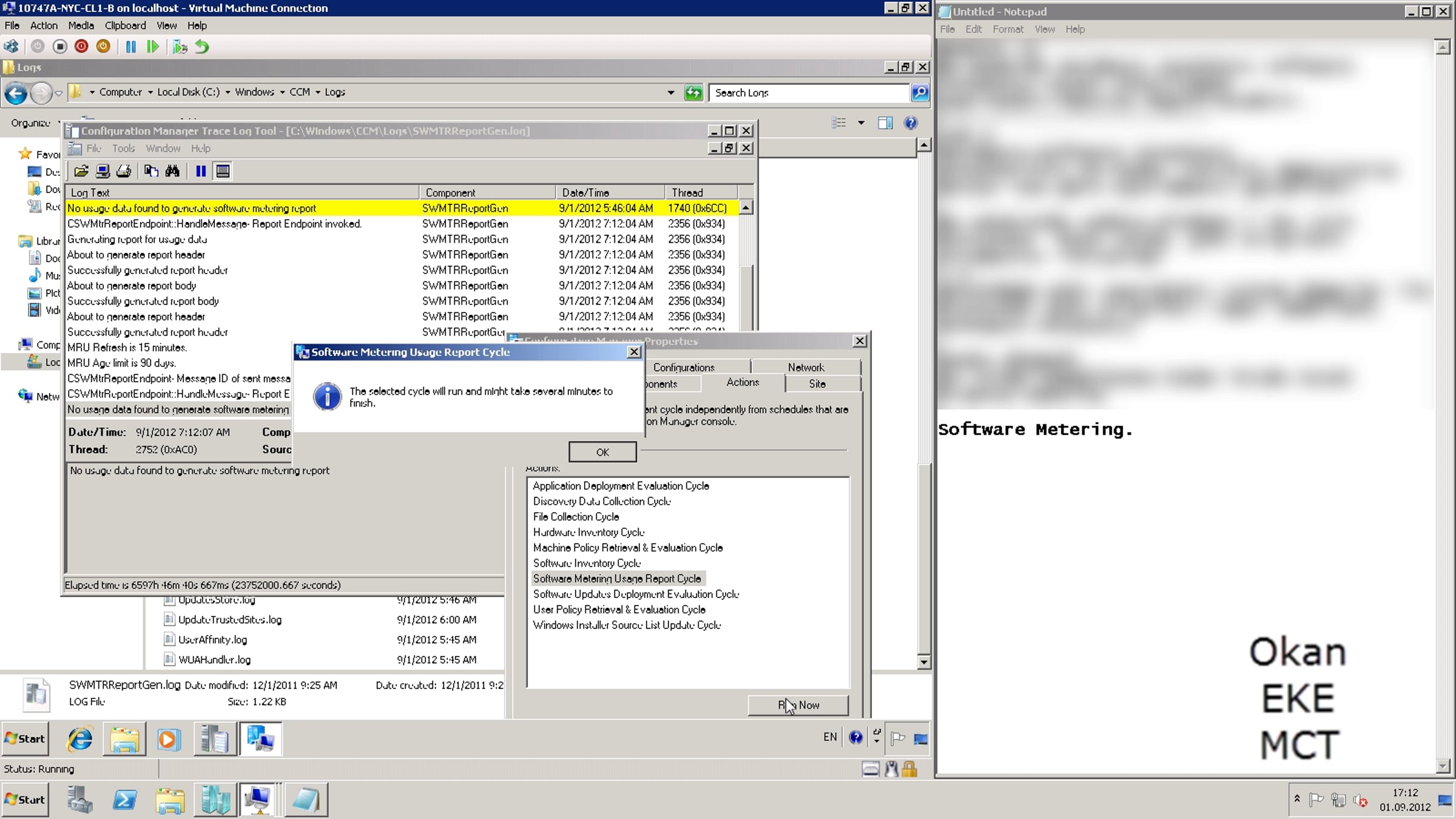
Task: Click the Find binoculars icon in Trace Tool
Action: pyautogui.click(x=172, y=172)
